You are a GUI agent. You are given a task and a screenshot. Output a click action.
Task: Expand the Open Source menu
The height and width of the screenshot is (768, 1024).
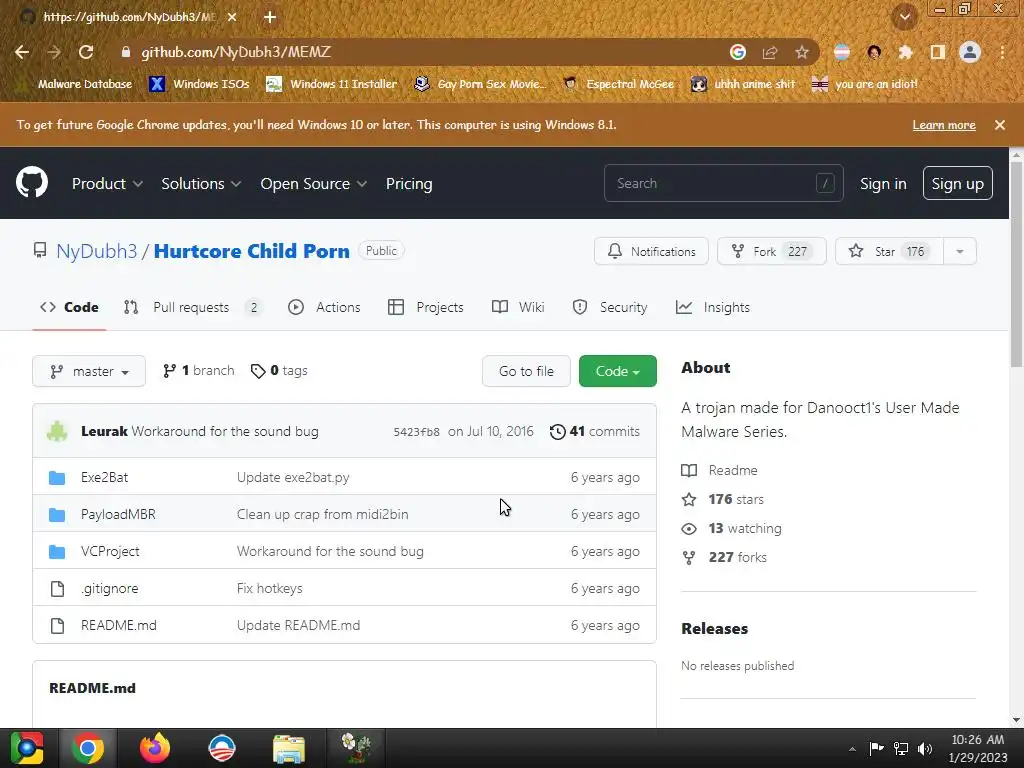coord(313,184)
